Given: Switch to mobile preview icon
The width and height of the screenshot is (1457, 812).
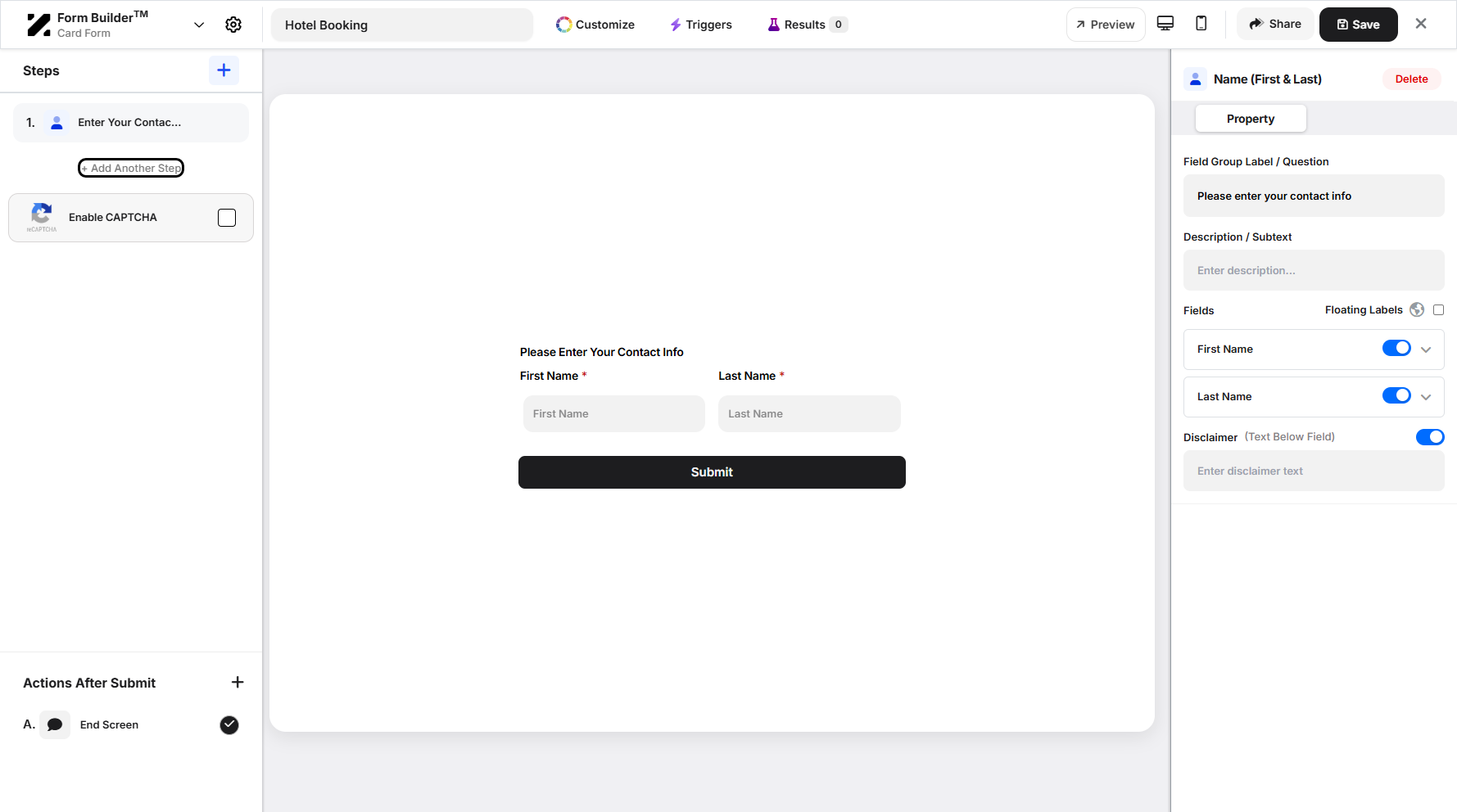Looking at the screenshot, I should (x=1201, y=24).
